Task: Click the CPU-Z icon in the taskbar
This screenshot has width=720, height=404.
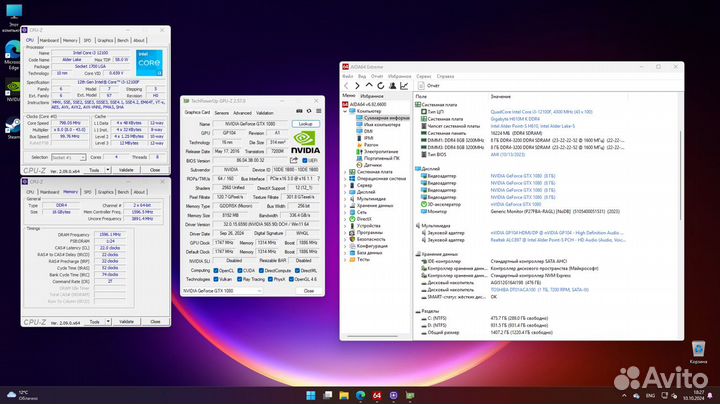Action: (x=394, y=395)
